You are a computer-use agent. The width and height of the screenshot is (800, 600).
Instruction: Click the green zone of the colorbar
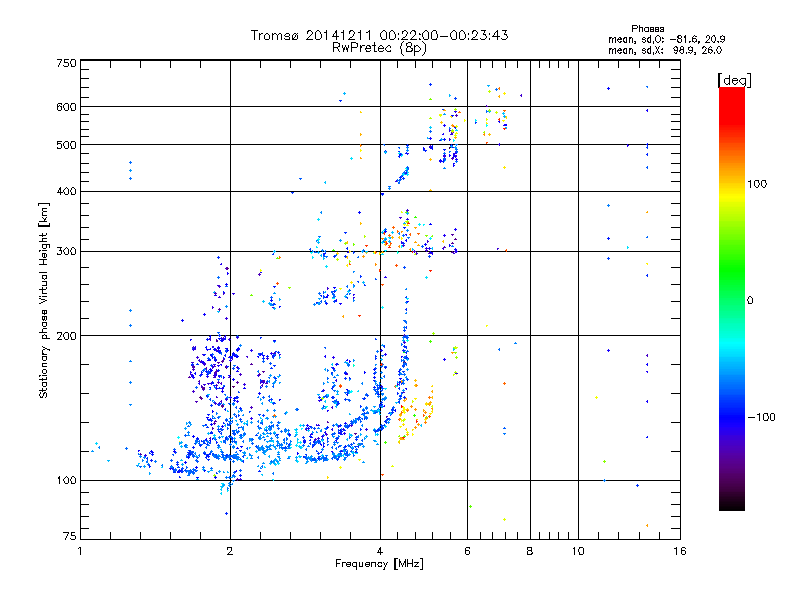(732, 270)
